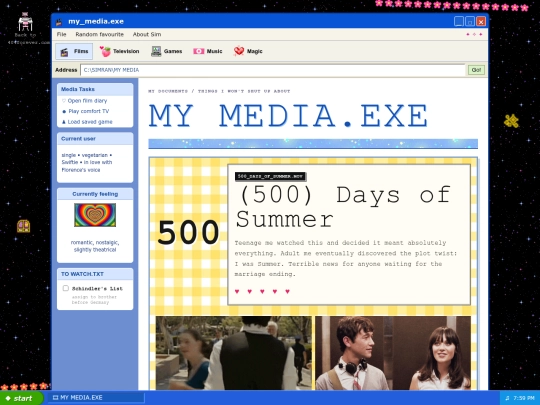Click the Films clapperboard icon
Viewport: 540px width, 405px height.
(64, 52)
